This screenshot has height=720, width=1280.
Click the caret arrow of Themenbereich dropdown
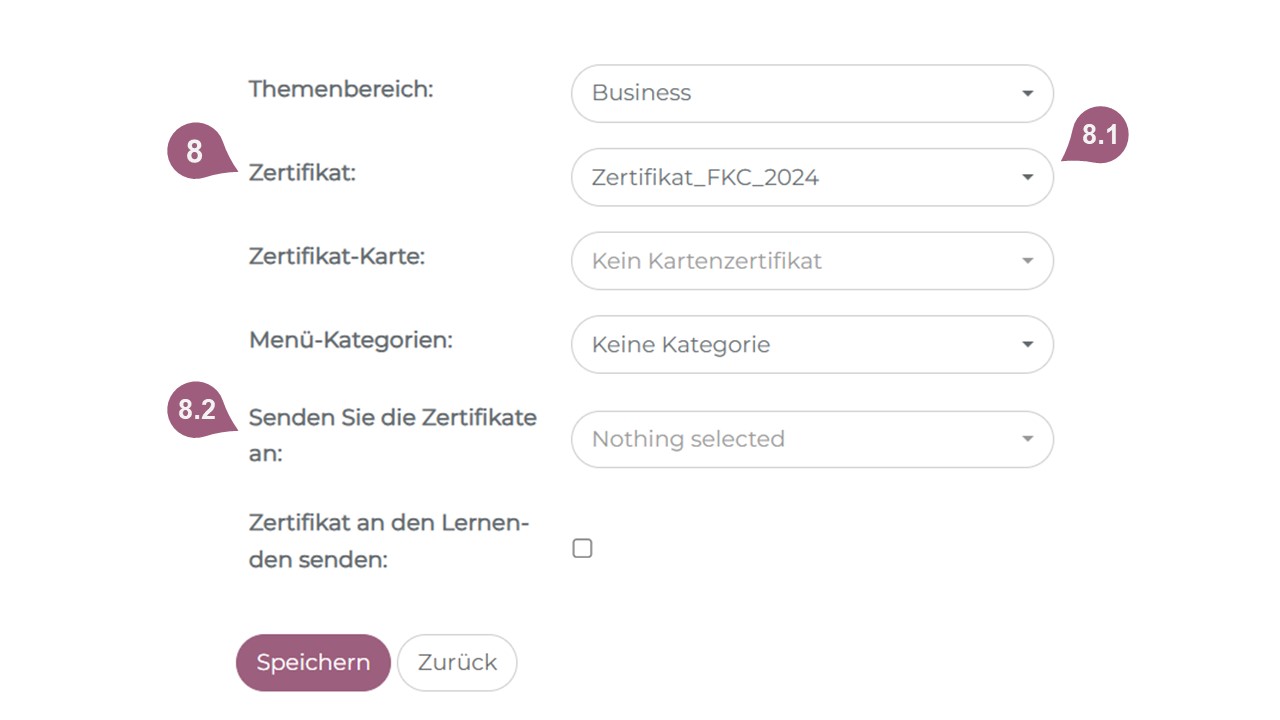pyautogui.click(x=1027, y=93)
